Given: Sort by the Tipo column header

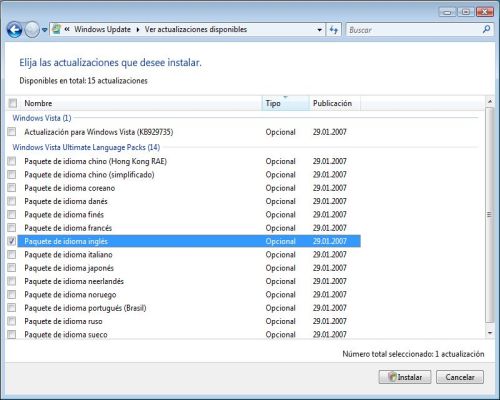Looking at the screenshot, I should (x=285, y=103).
